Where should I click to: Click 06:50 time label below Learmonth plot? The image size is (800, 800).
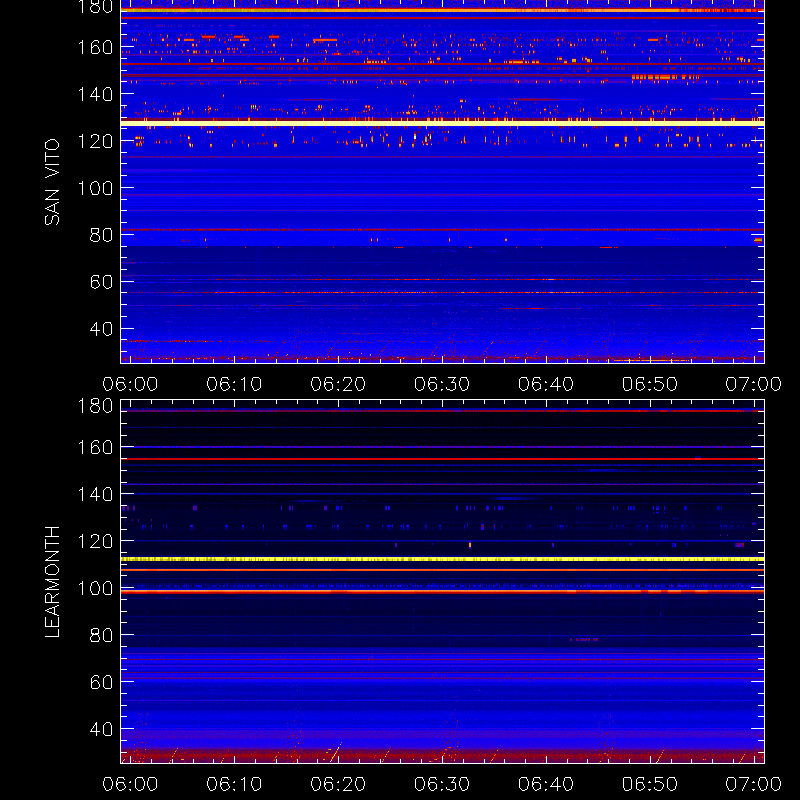(x=650, y=784)
